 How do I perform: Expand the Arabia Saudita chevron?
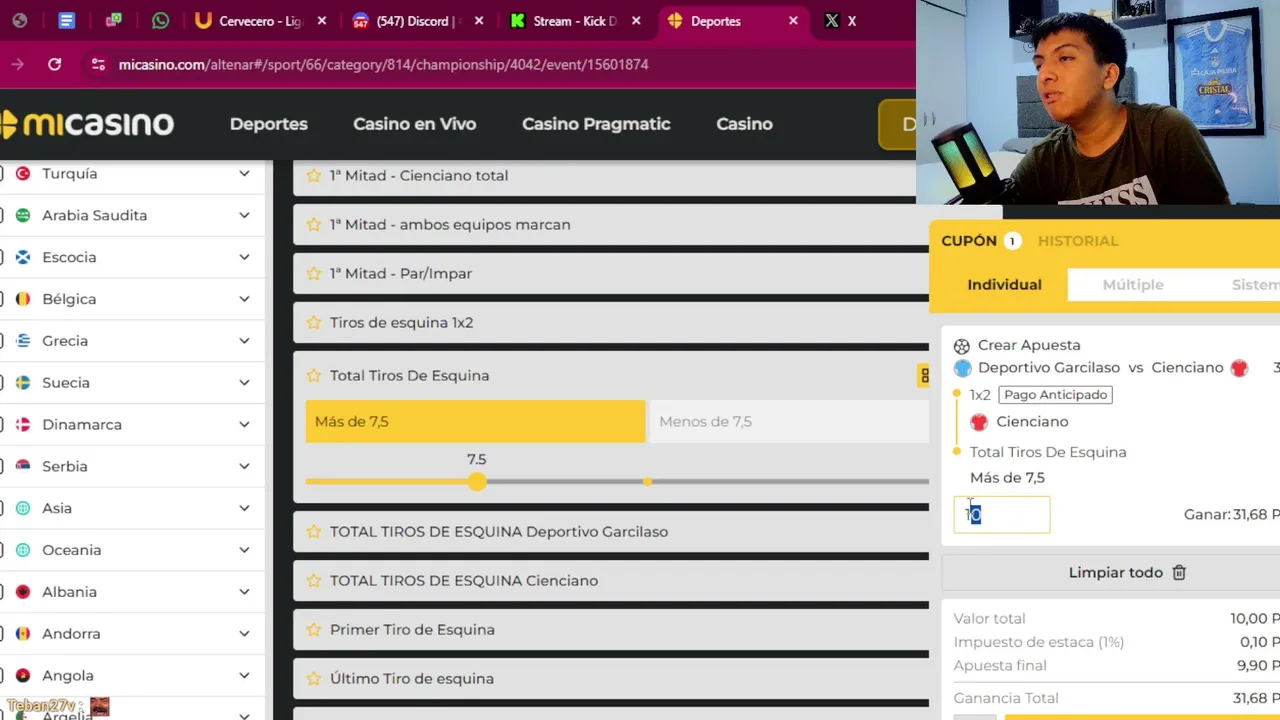244,216
